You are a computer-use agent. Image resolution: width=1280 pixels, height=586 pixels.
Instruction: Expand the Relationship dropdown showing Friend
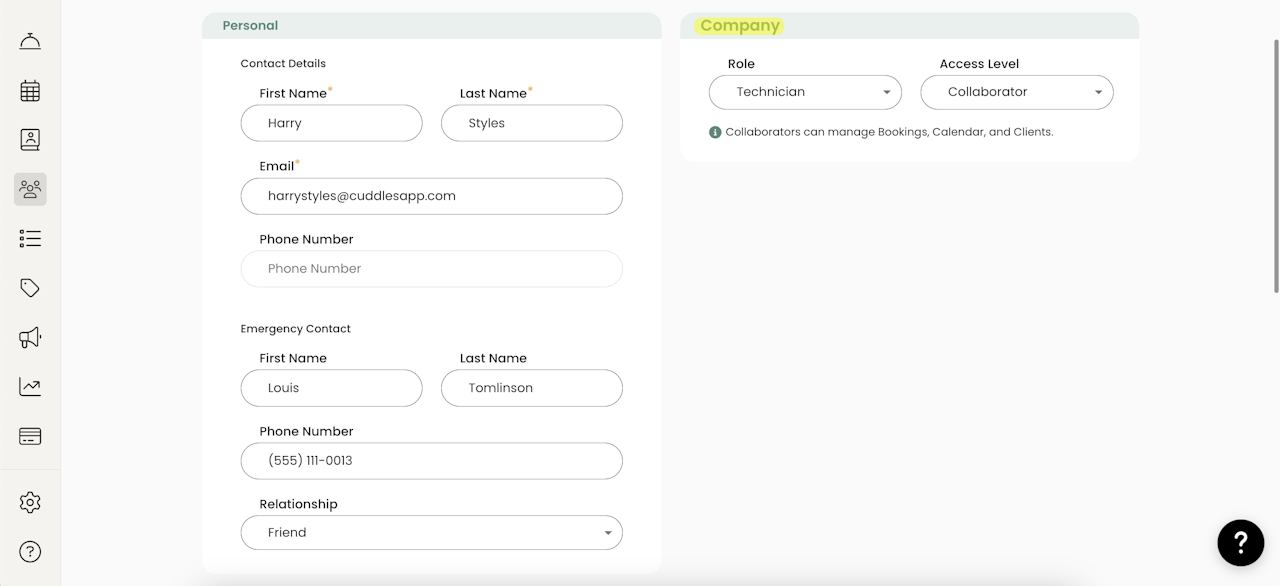pos(431,533)
